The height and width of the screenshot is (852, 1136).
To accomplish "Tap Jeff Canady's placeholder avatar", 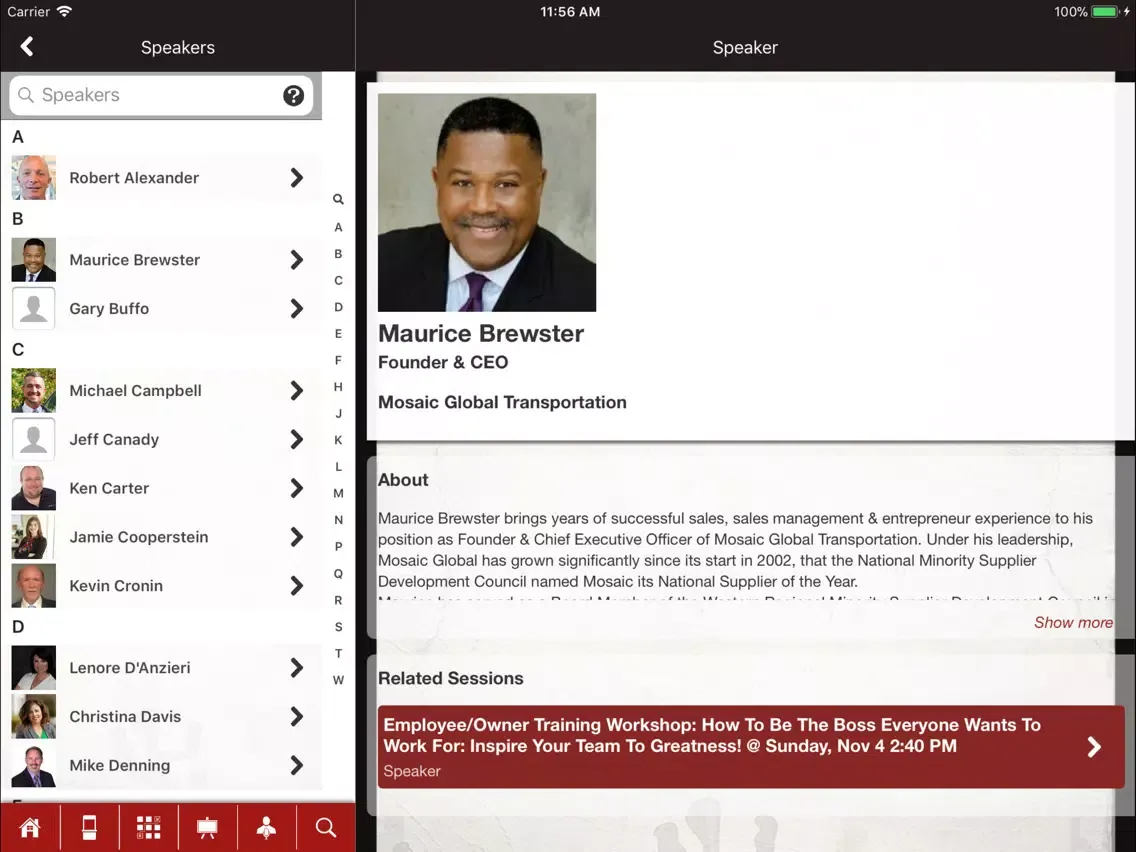I will point(33,439).
